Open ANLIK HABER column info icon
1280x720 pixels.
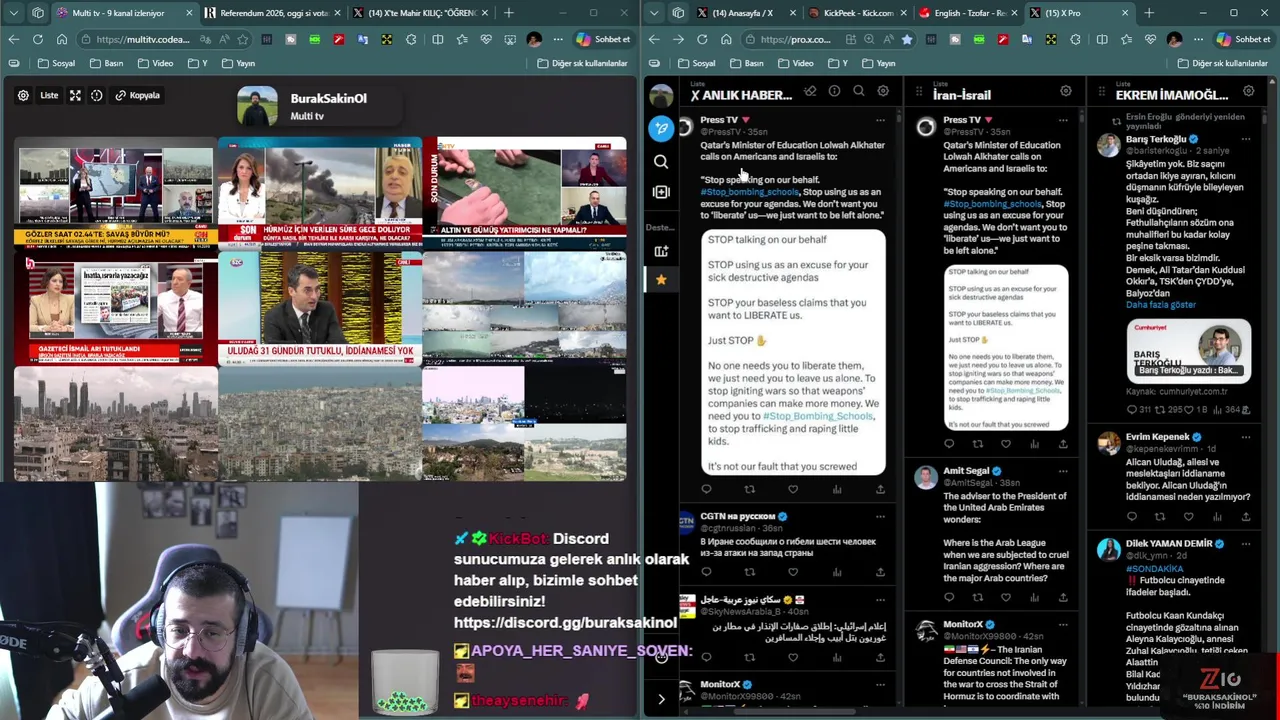tap(835, 91)
